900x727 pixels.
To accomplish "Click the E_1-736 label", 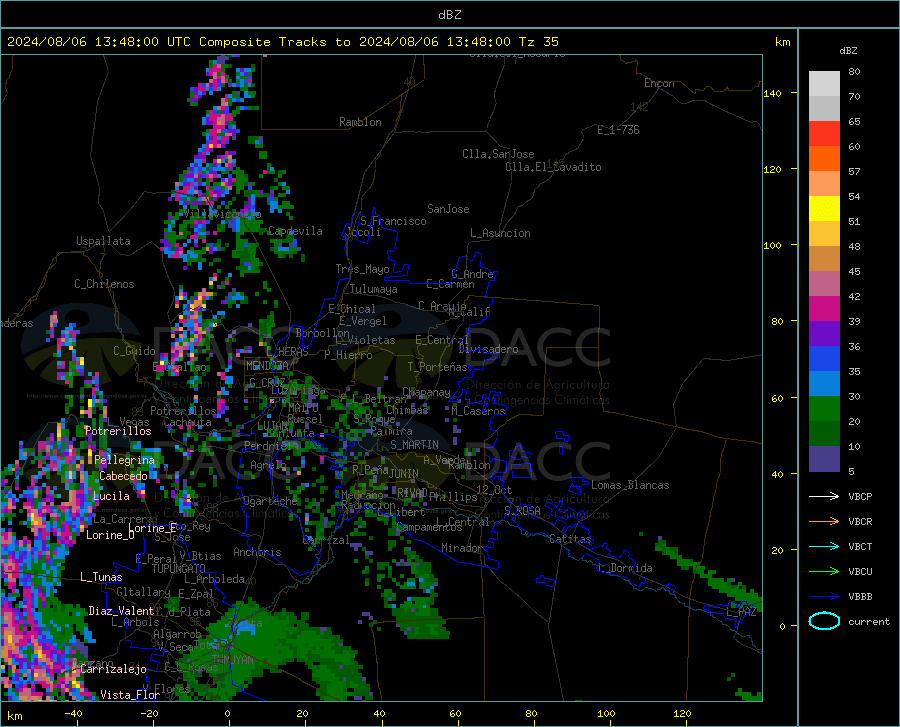I will pyautogui.click(x=618, y=130).
